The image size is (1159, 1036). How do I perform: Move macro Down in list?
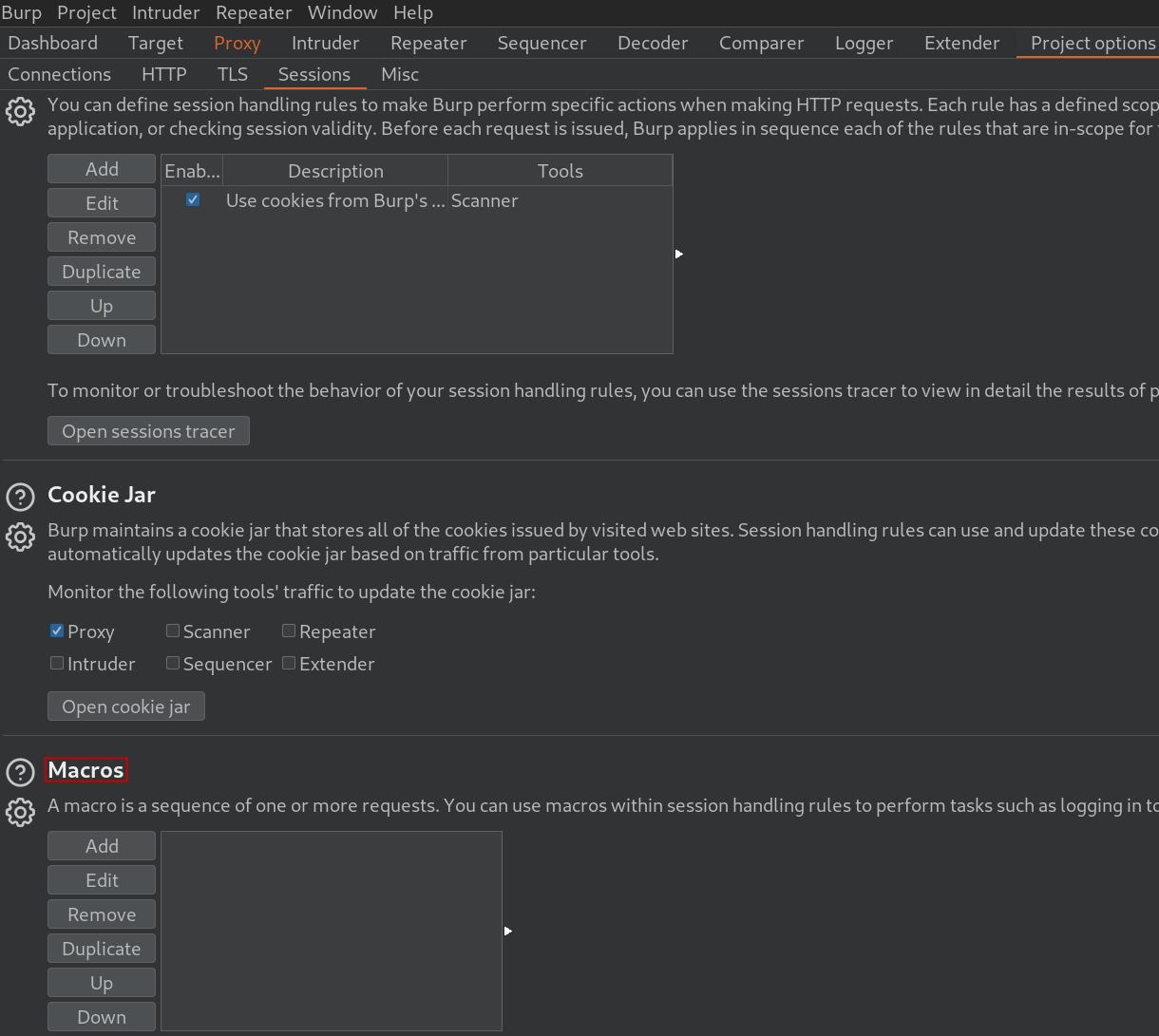point(102,1017)
